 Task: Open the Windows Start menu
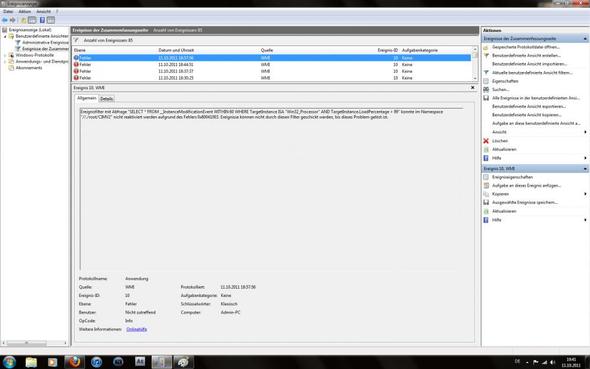coord(9,362)
